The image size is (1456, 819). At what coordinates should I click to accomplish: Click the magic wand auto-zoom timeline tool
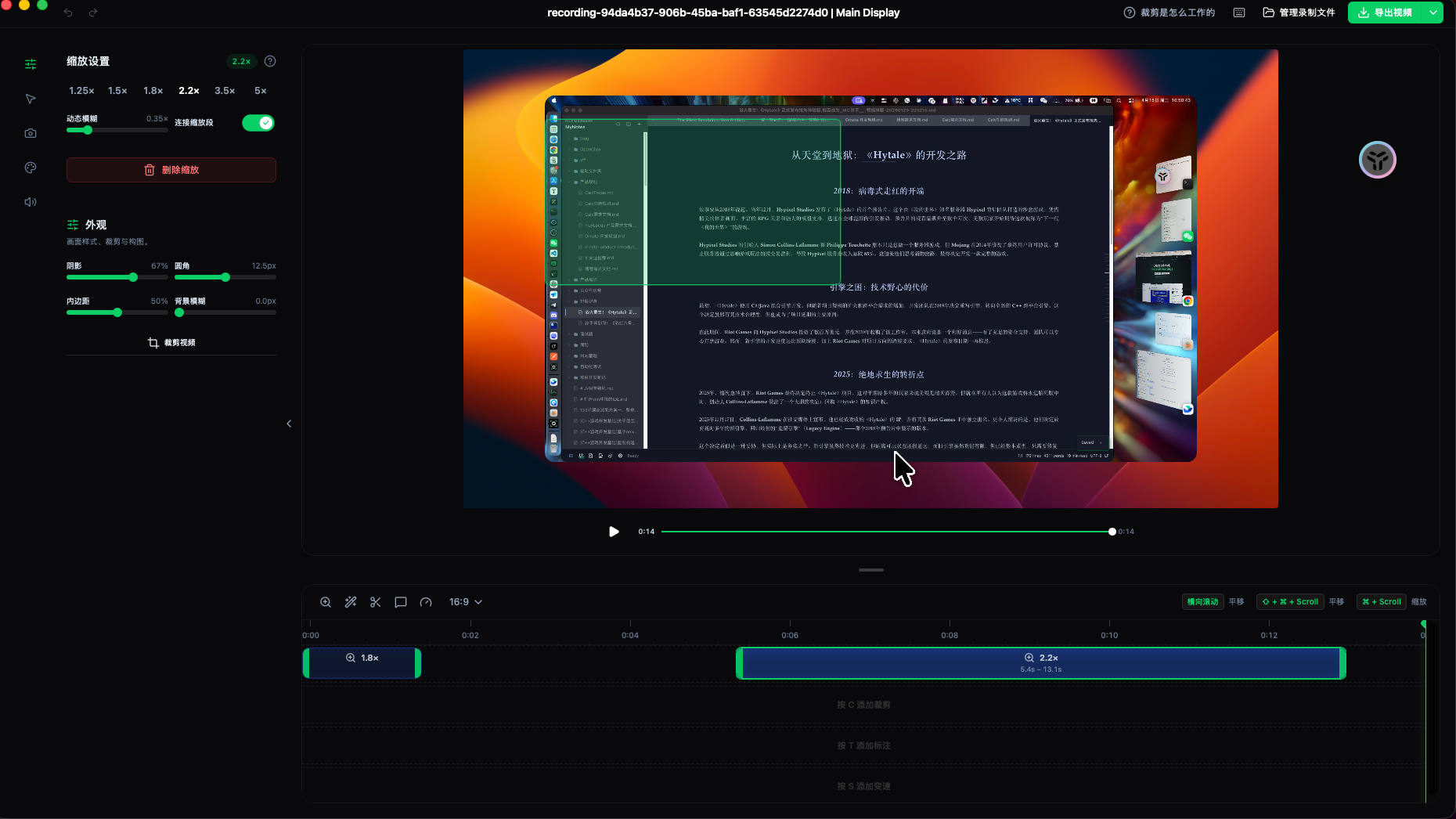tap(351, 602)
